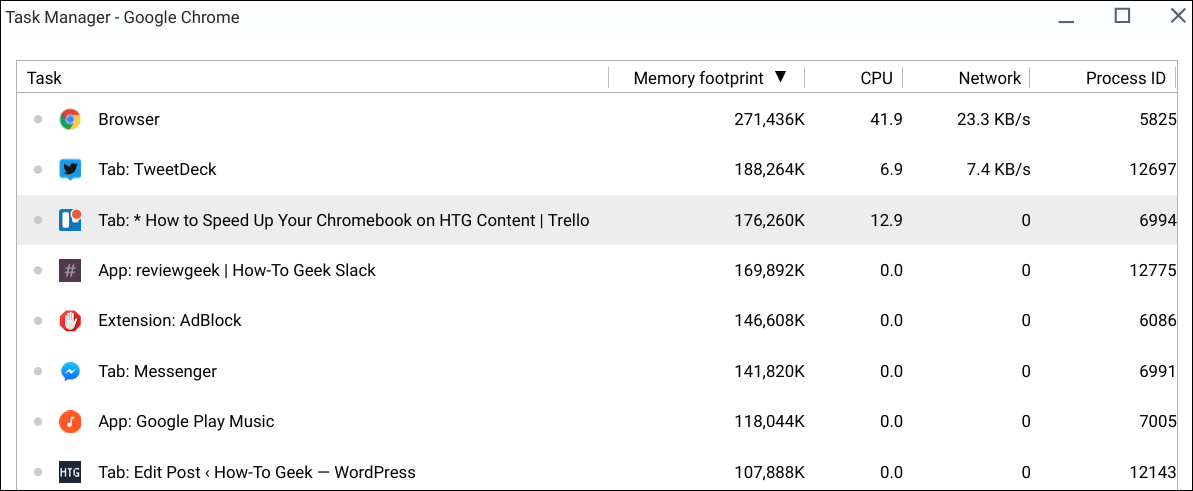Screen dimensions: 1193x491
Task: Sort by the Memory footprint column
Action: pyautogui.click(x=698, y=78)
